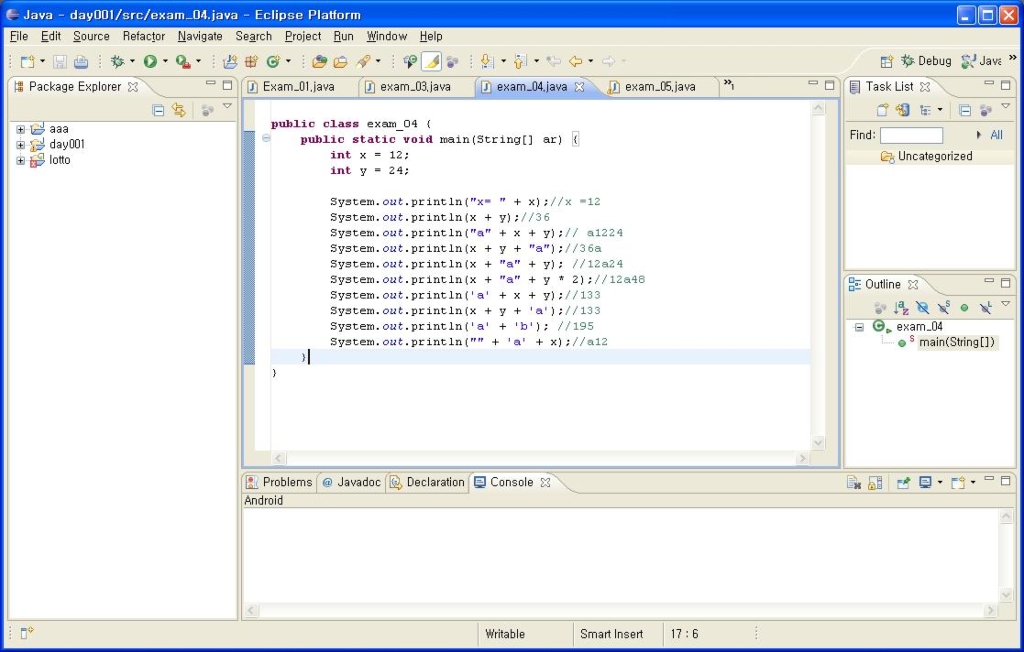Click the Open Type toolbar icon
Screen dimensions: 1024x652
[x=319, y=61]
